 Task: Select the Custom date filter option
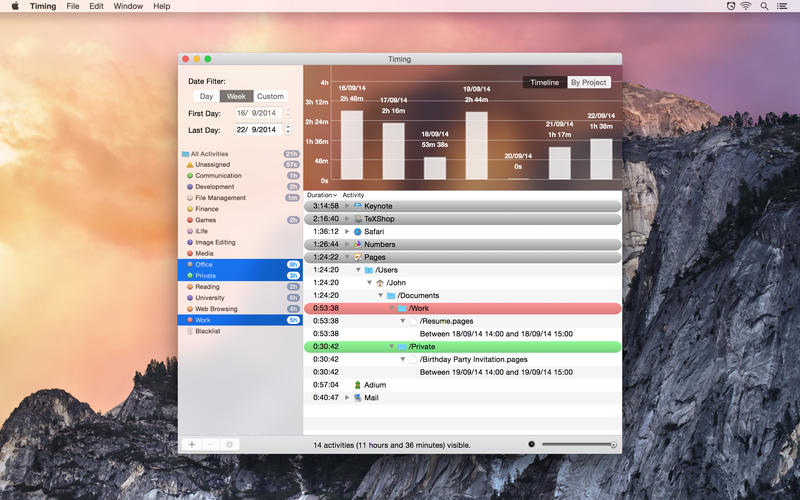270,97
